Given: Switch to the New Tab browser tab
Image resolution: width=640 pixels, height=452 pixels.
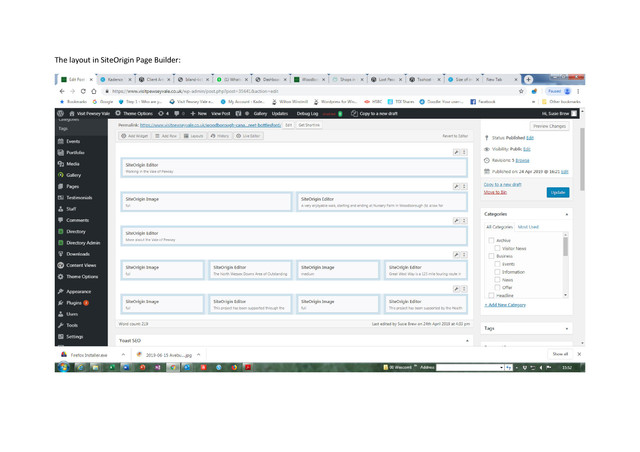Looking at the screenshot, I should (501, 80).
